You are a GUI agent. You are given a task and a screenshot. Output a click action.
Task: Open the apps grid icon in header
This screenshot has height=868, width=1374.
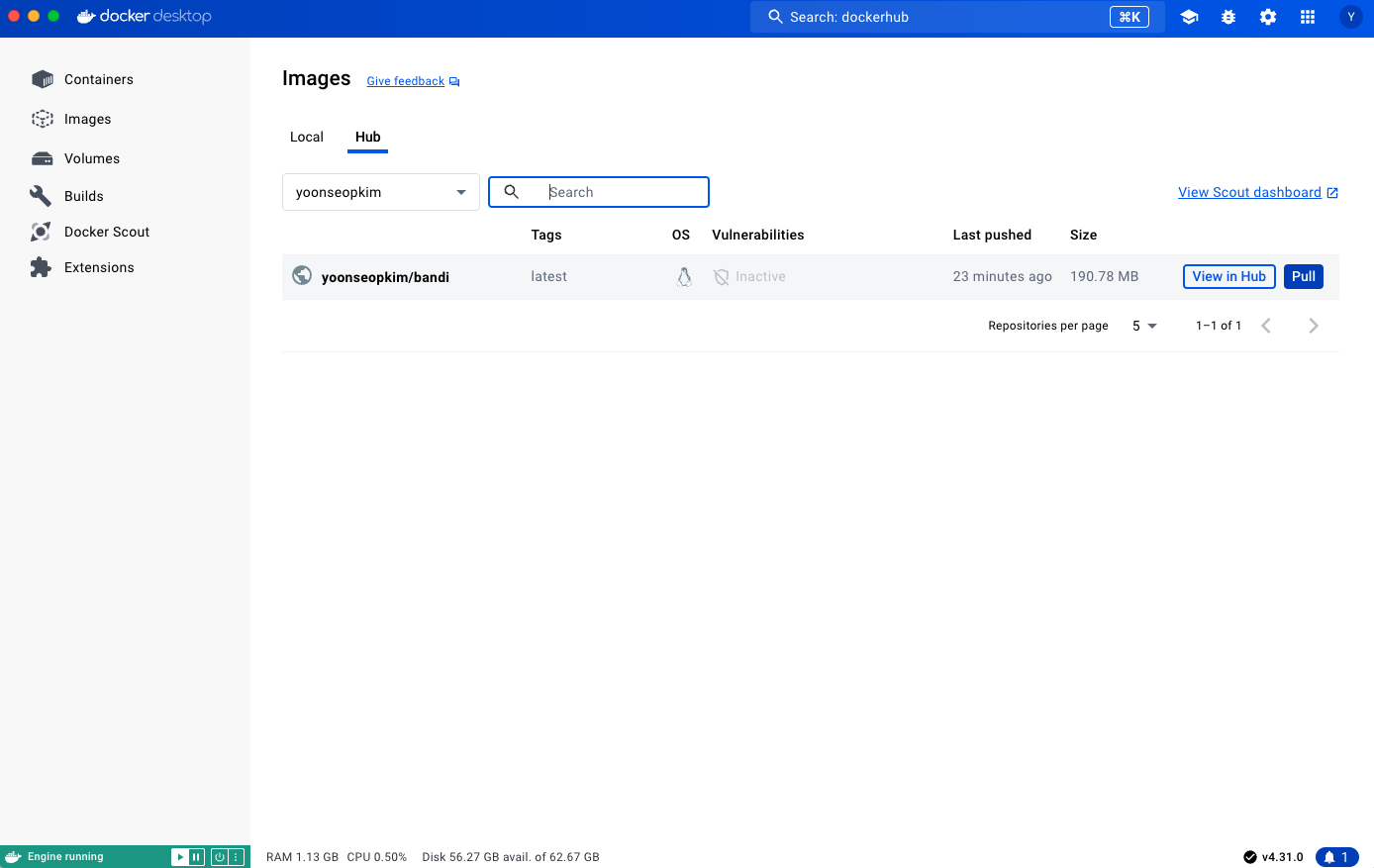(1308, 17)
